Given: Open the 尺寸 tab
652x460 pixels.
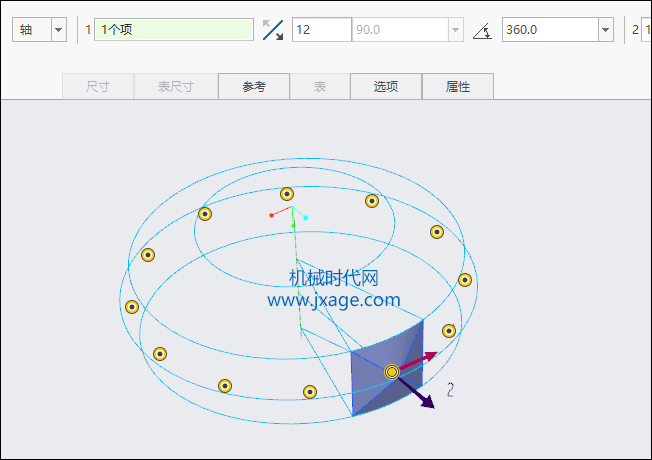Looking at the screenshot, I should pyautogui.click(x=98, y=87).
